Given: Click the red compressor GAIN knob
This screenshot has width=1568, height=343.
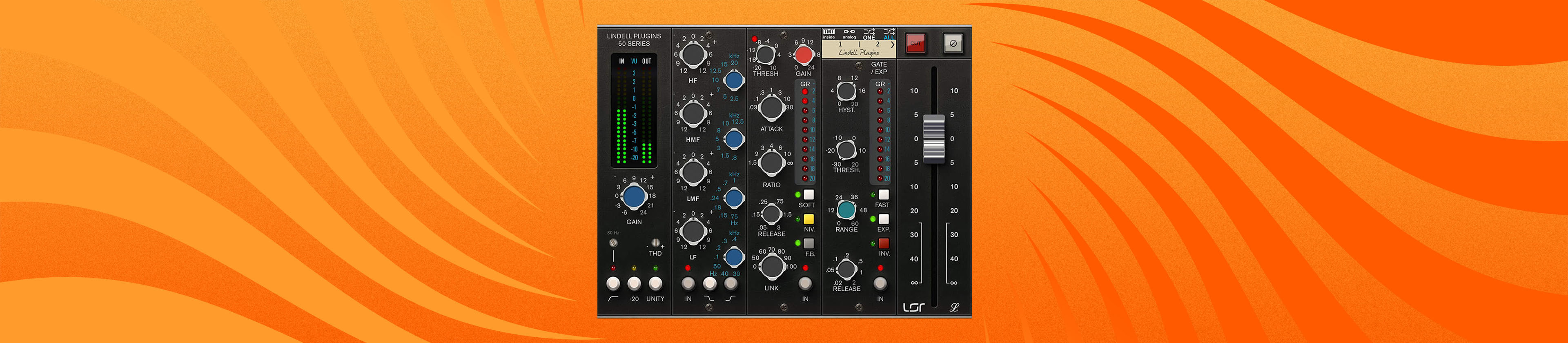Looking at the screenshot, I should (804, 55).
